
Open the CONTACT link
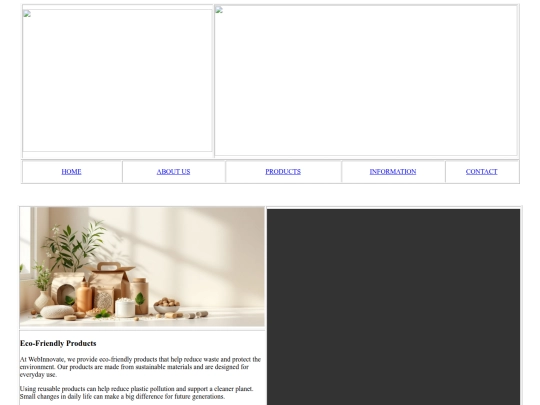(x=481, y=172)
